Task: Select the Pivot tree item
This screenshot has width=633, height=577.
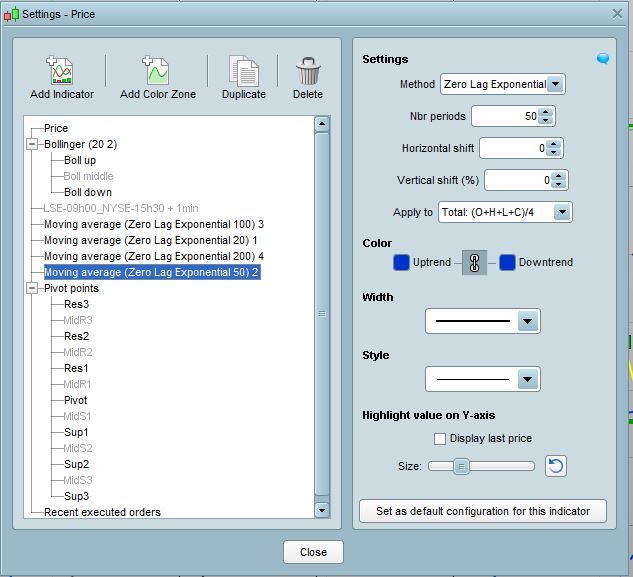Action: coord(75,401)
